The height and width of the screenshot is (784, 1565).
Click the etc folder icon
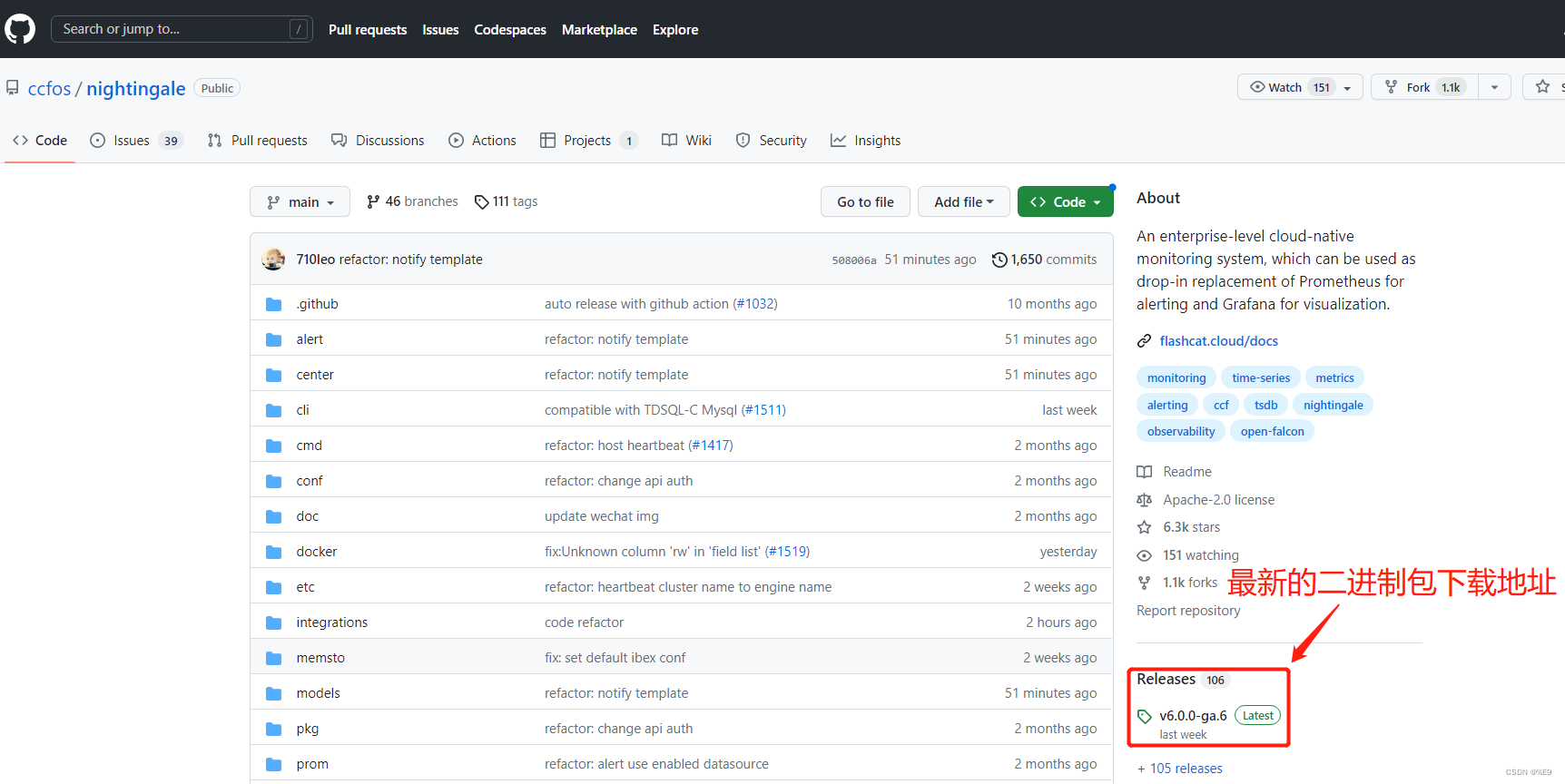[x=273, y=587]
